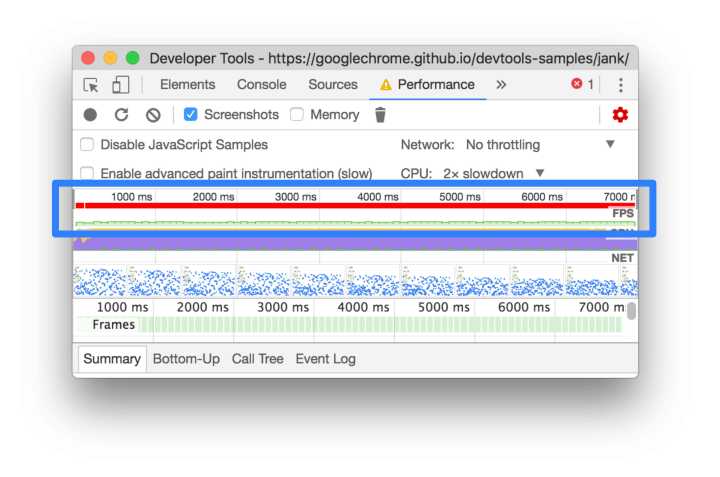Select the Summary tab
Image resolution: width=720 pixels, height=477 pixels.
tap(112, 359)
